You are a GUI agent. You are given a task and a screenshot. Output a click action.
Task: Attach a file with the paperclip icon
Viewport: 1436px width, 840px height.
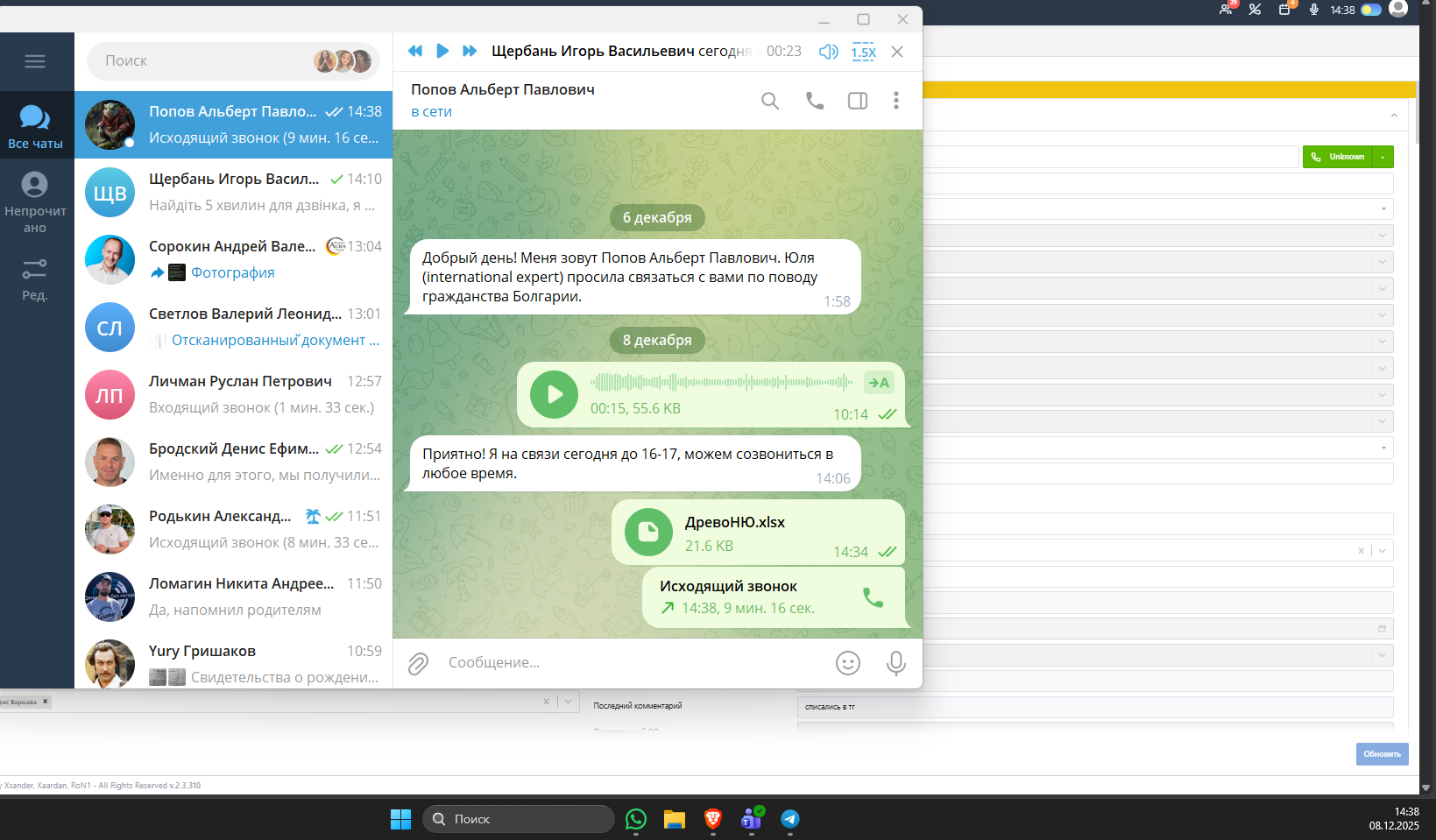(418, 664)
